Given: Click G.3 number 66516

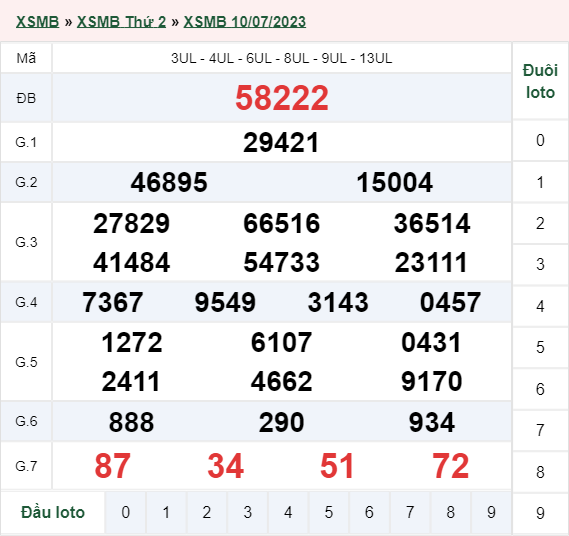Looking at the screenshot, I should coord(282,223).
